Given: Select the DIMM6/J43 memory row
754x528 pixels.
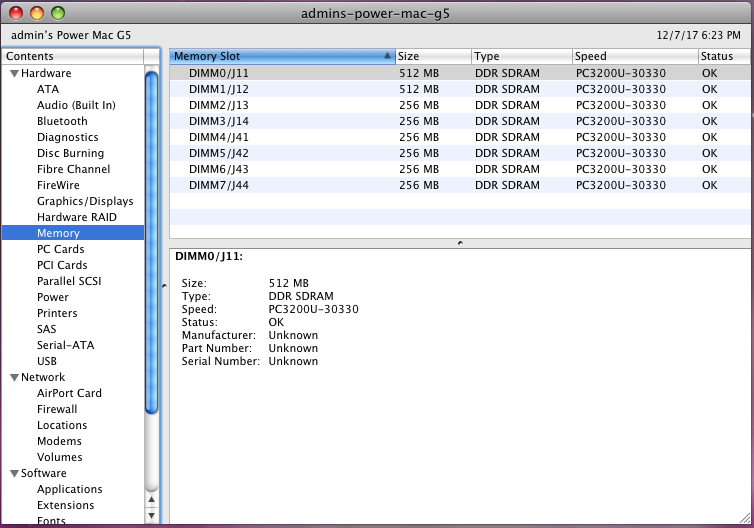Looking at the screenshot, I should [x=460, y=169].
